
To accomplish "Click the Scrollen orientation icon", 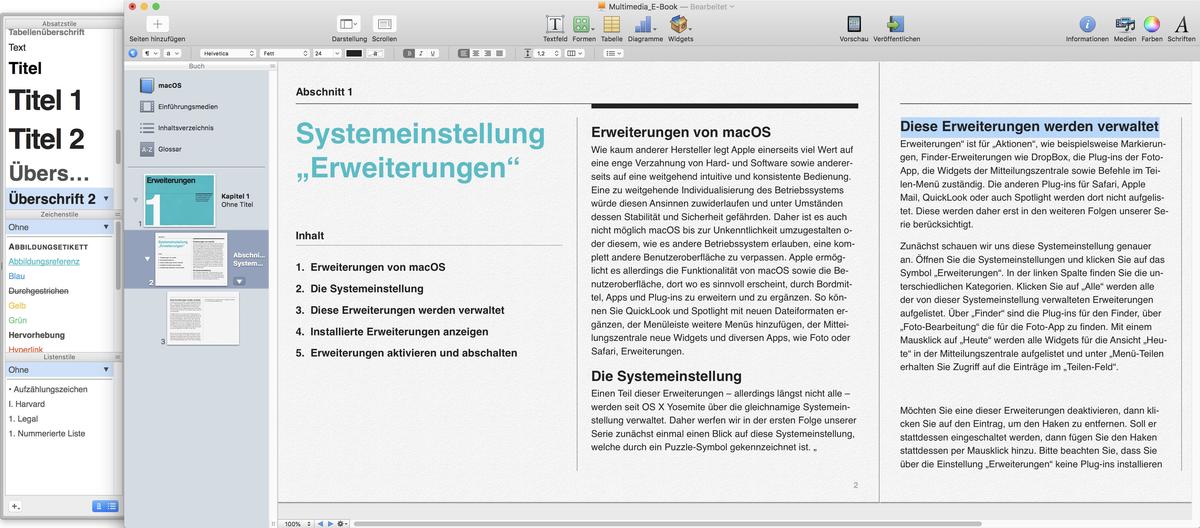I will (384, 24).
